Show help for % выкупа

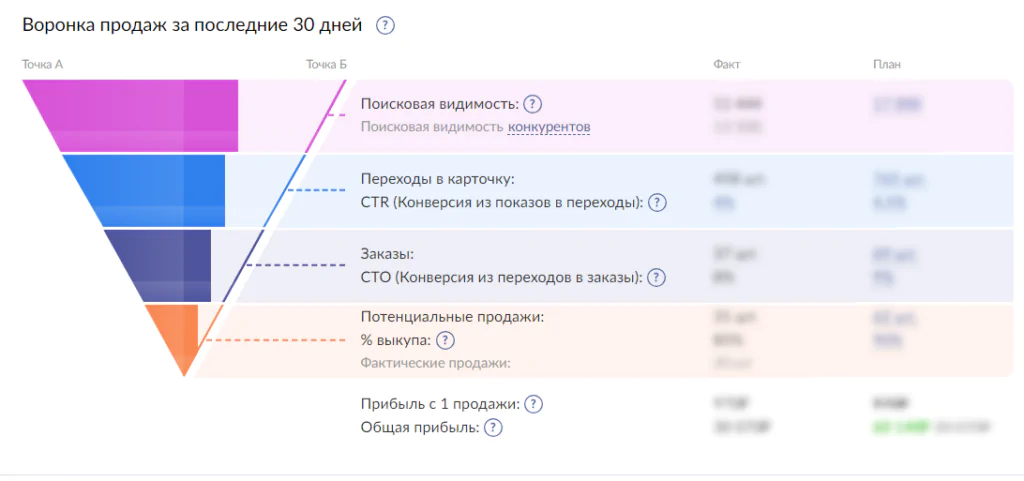click(x=445, y=340)
